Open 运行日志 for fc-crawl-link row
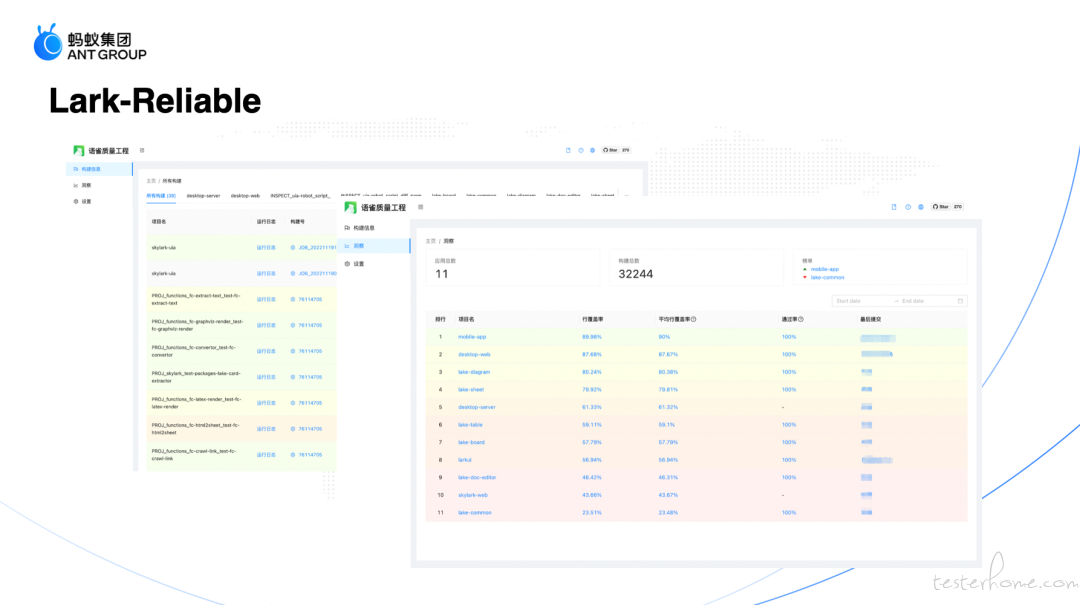 pos(266,455)
